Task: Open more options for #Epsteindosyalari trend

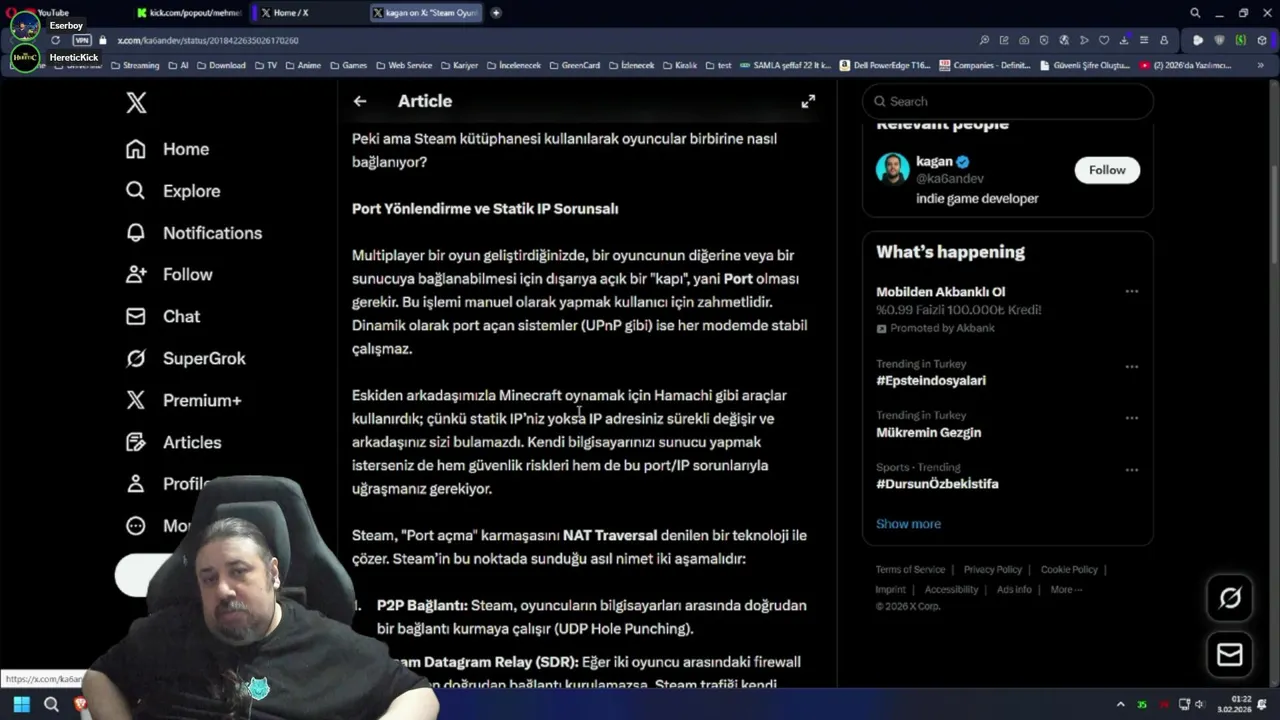Action: (x=1131, y=366)
